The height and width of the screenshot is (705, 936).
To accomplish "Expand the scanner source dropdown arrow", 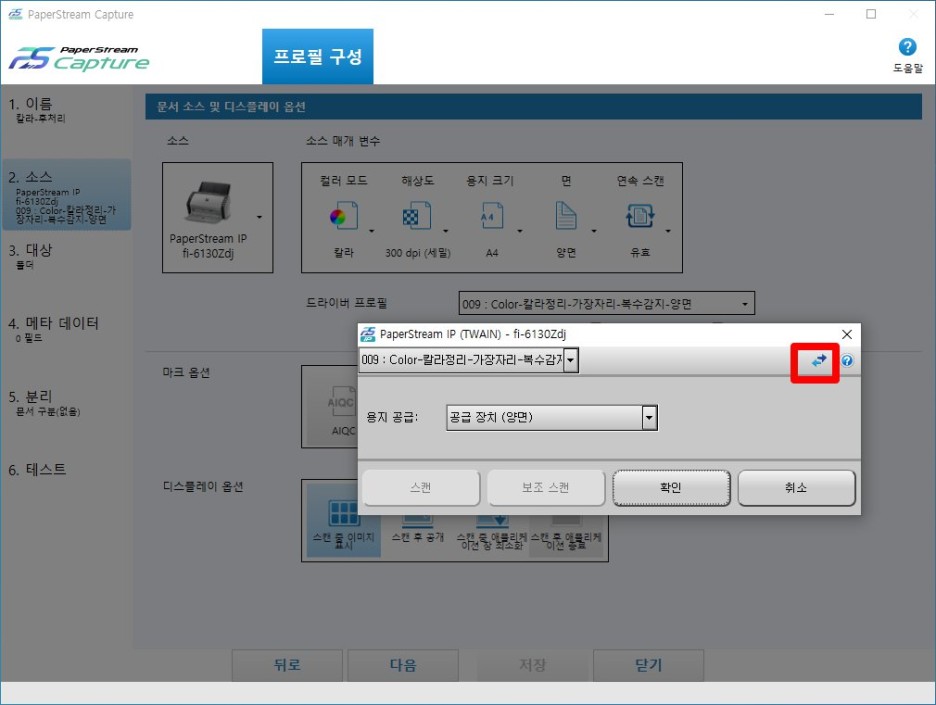I will click(x=260, y=217).
